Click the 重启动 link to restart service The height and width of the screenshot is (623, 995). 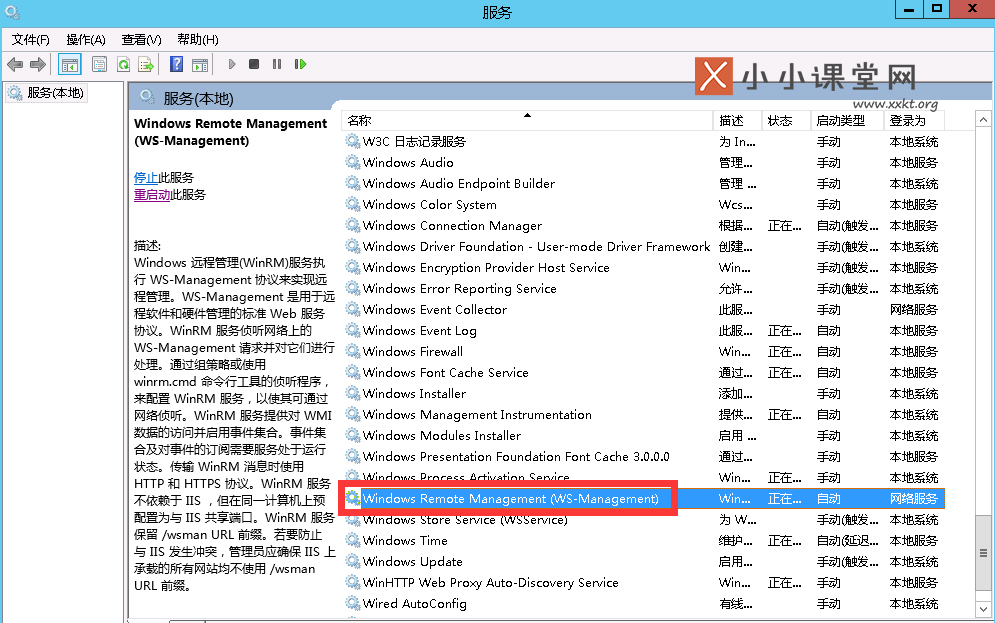click(152, 195)
